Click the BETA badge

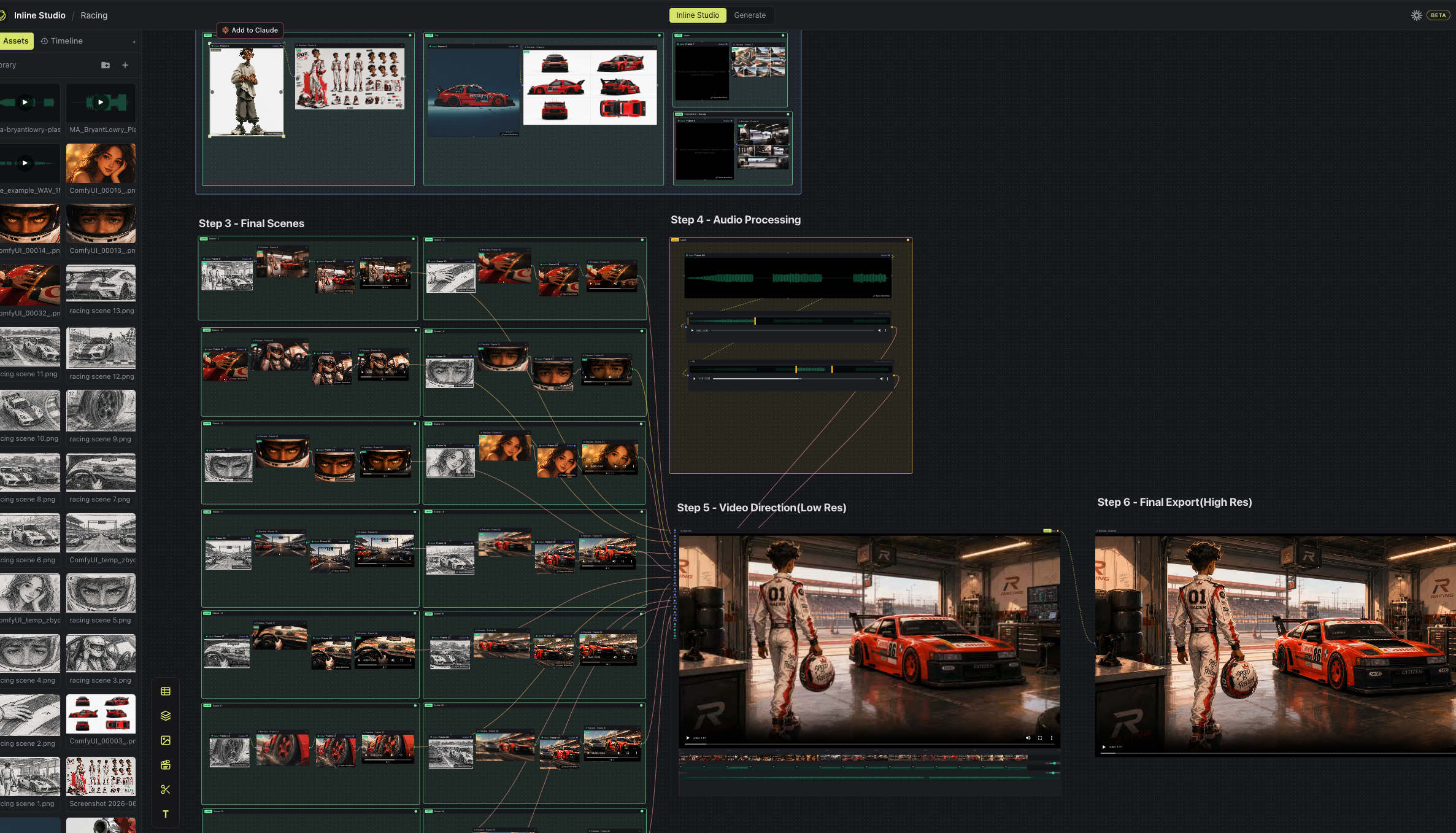coord(1438,15)
